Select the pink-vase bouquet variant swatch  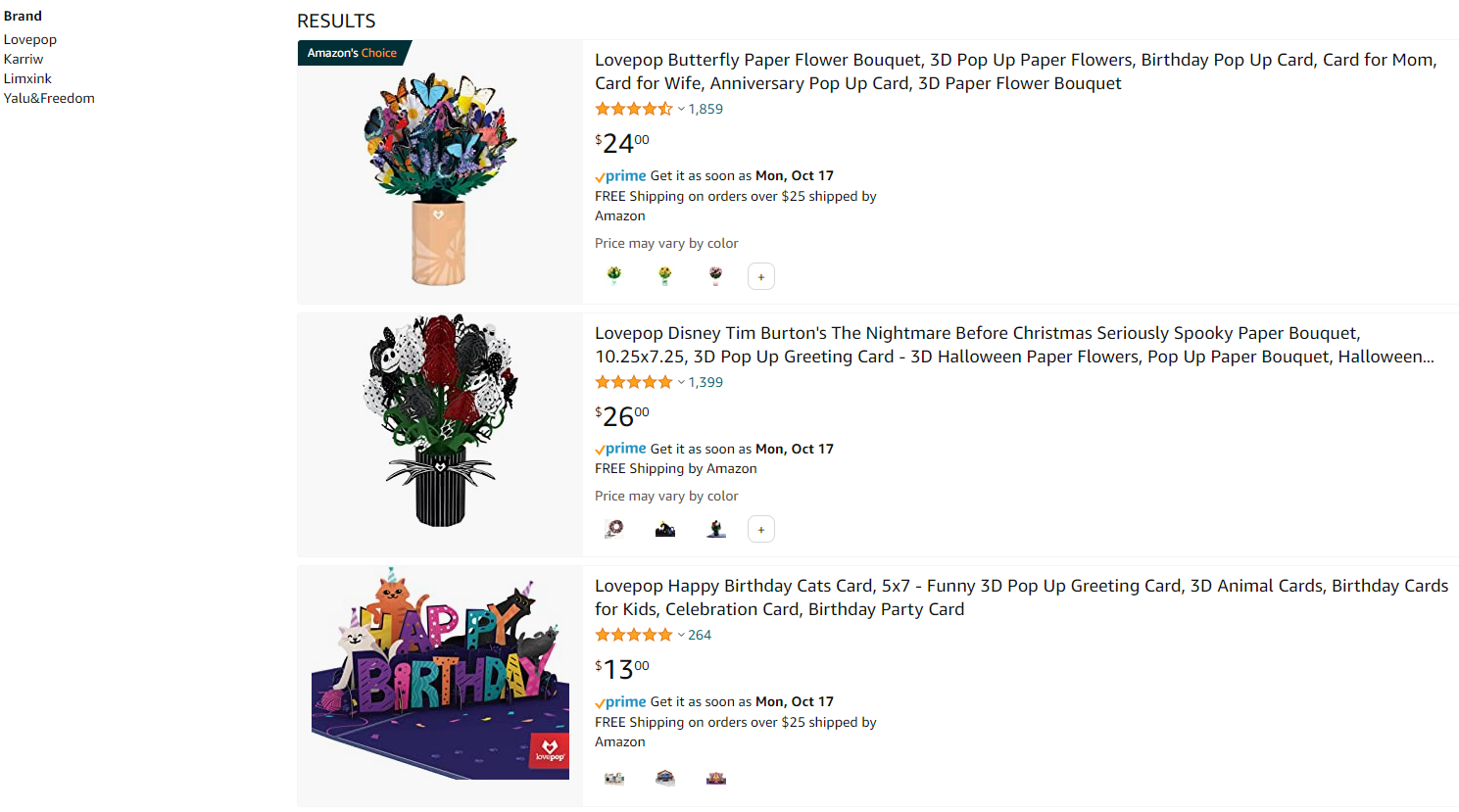716,276
